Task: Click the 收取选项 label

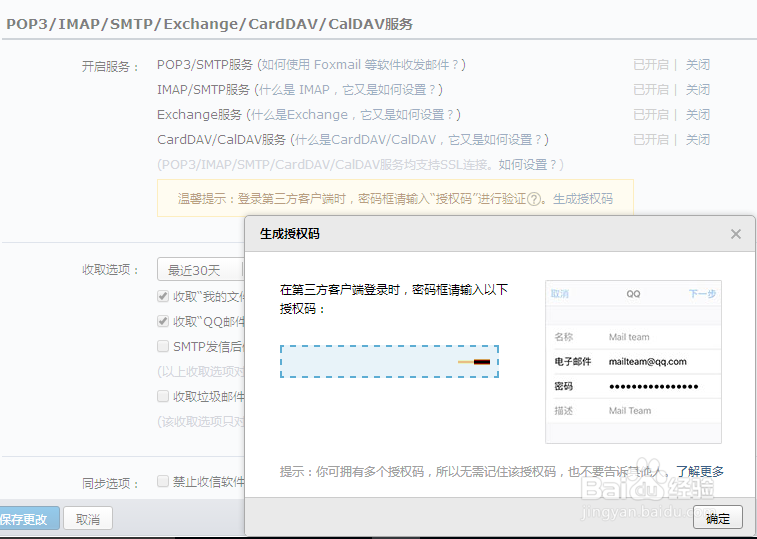Action: pos(111,270)
